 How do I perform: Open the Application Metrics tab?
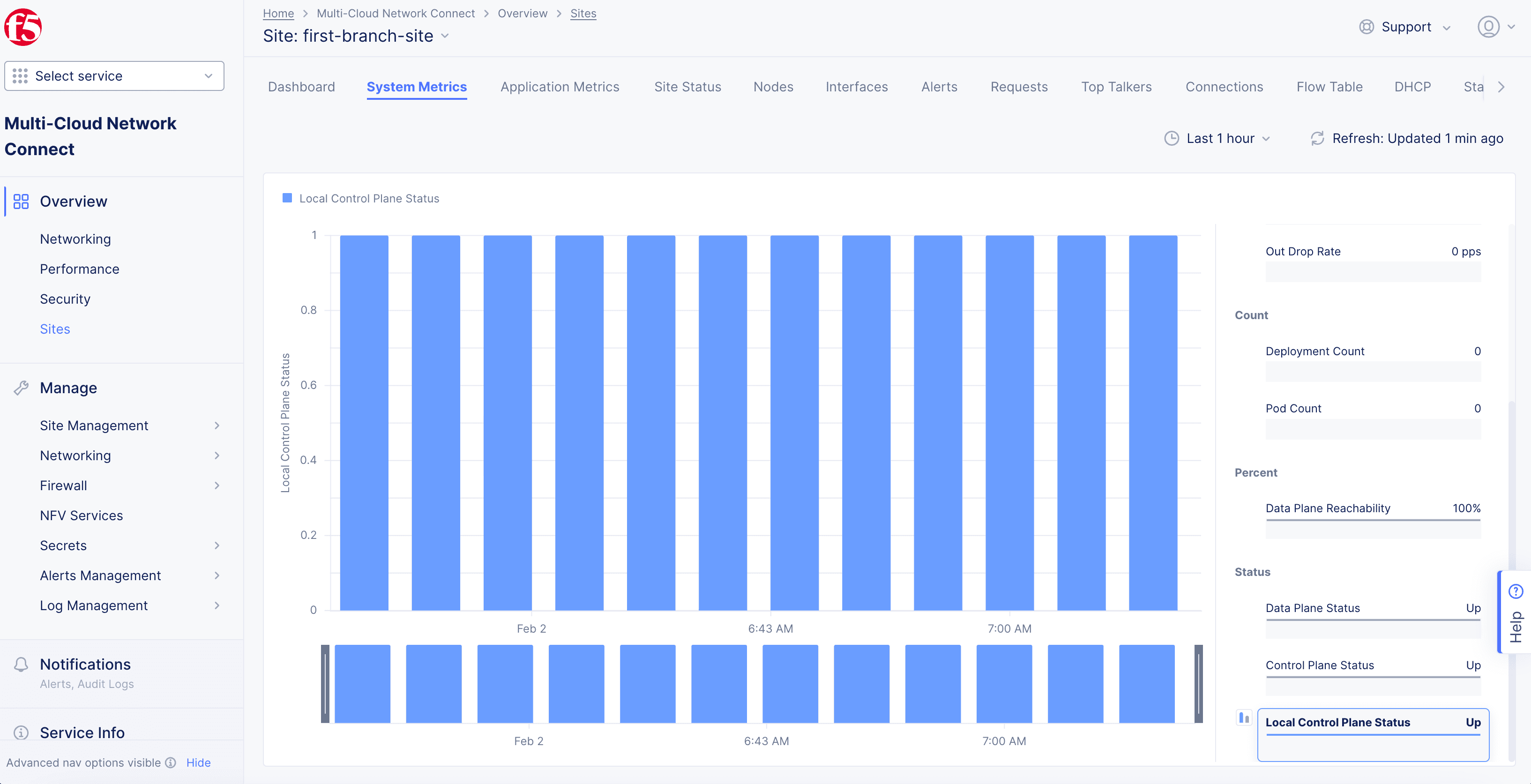[x=560, y=87]
